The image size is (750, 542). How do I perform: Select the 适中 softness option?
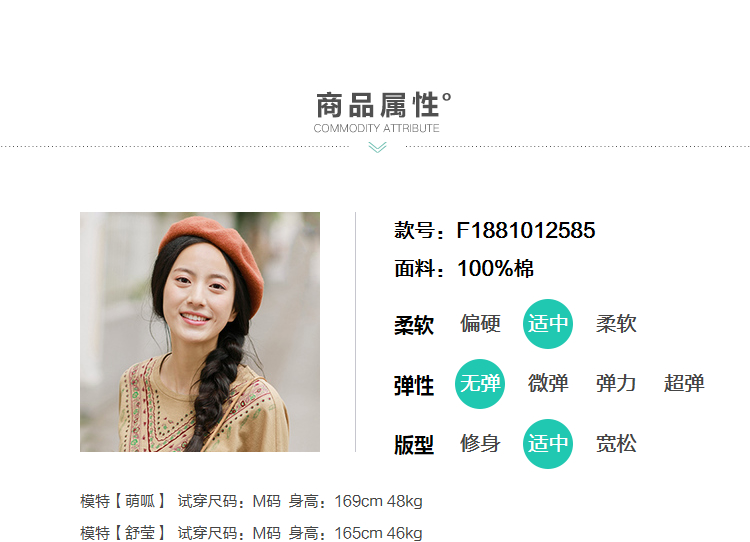[548, 324]
